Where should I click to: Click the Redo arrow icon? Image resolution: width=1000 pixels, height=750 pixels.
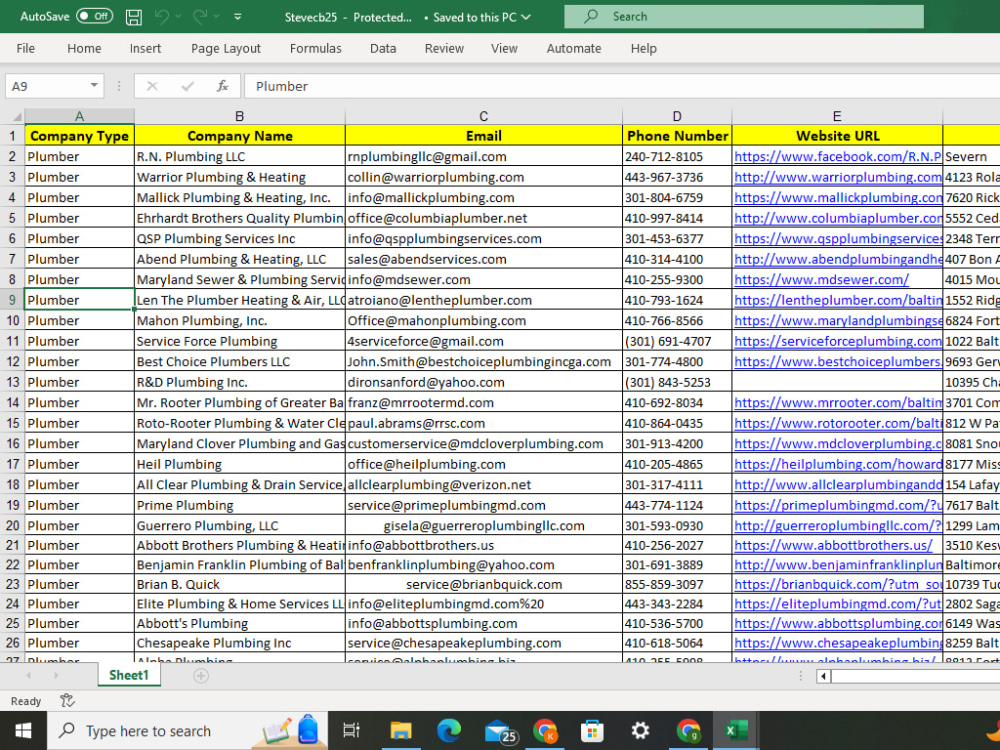[x=200, y=17]
